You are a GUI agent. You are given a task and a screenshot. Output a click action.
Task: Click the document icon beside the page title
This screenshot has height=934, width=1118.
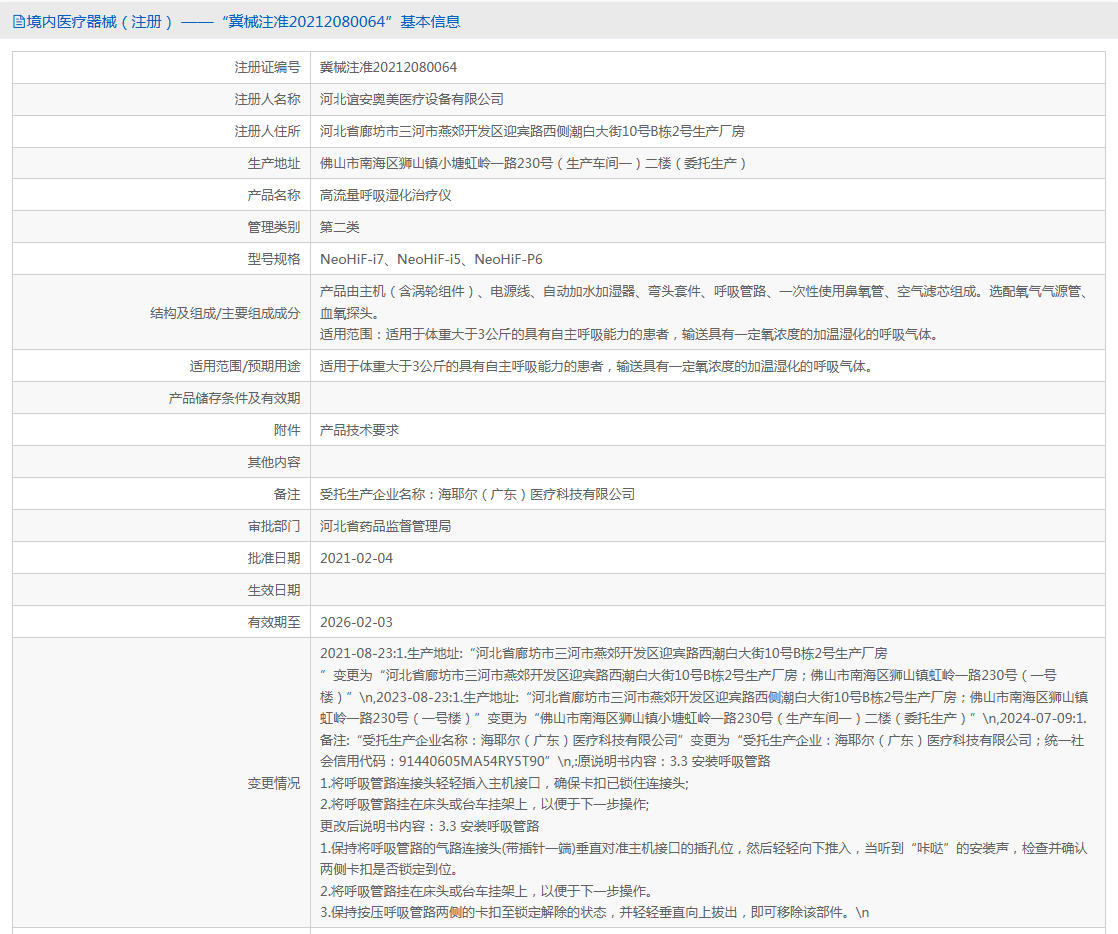(18, 22)
